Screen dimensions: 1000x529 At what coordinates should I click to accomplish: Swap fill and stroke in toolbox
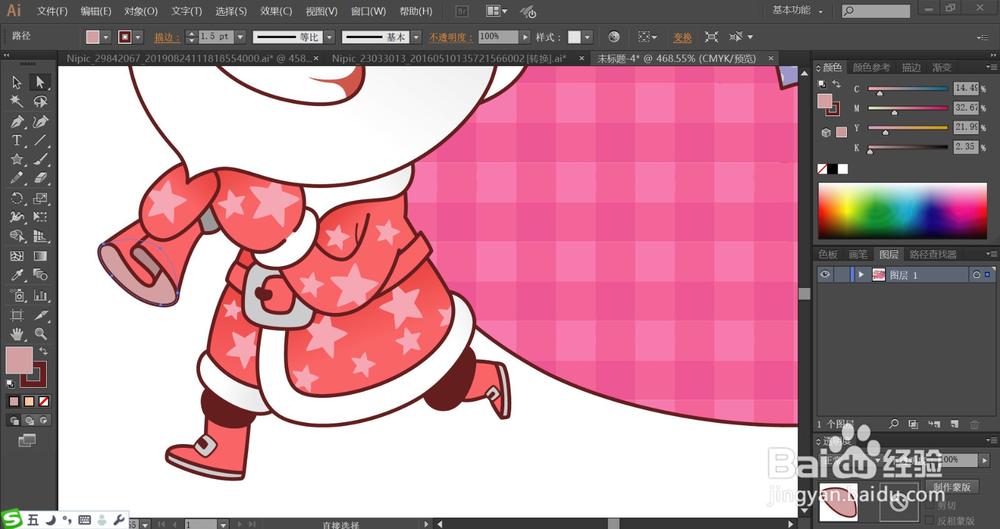pos(43,352)
